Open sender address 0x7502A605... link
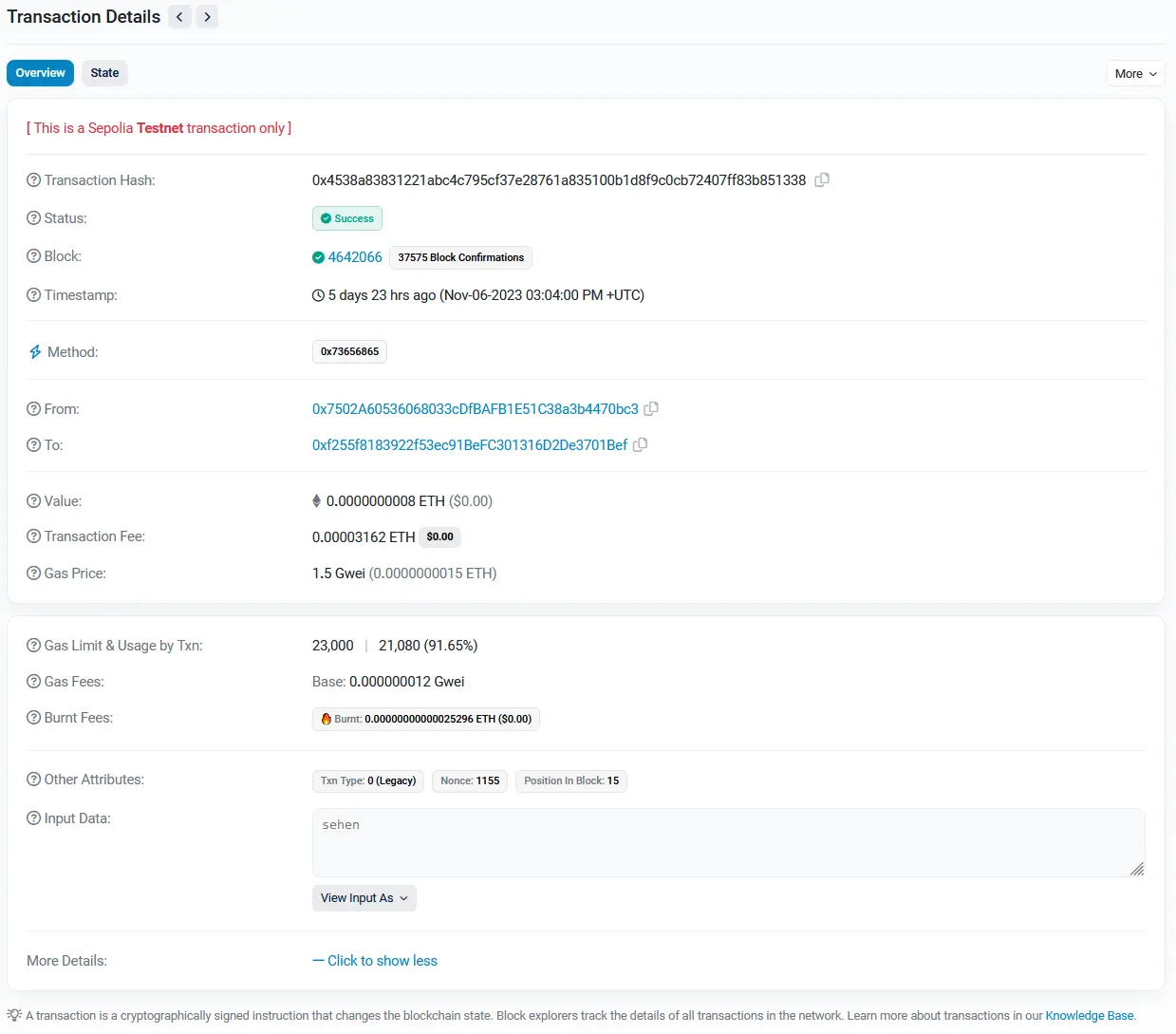Viewport: 1176px width, 1034px height. pos(475,409)
